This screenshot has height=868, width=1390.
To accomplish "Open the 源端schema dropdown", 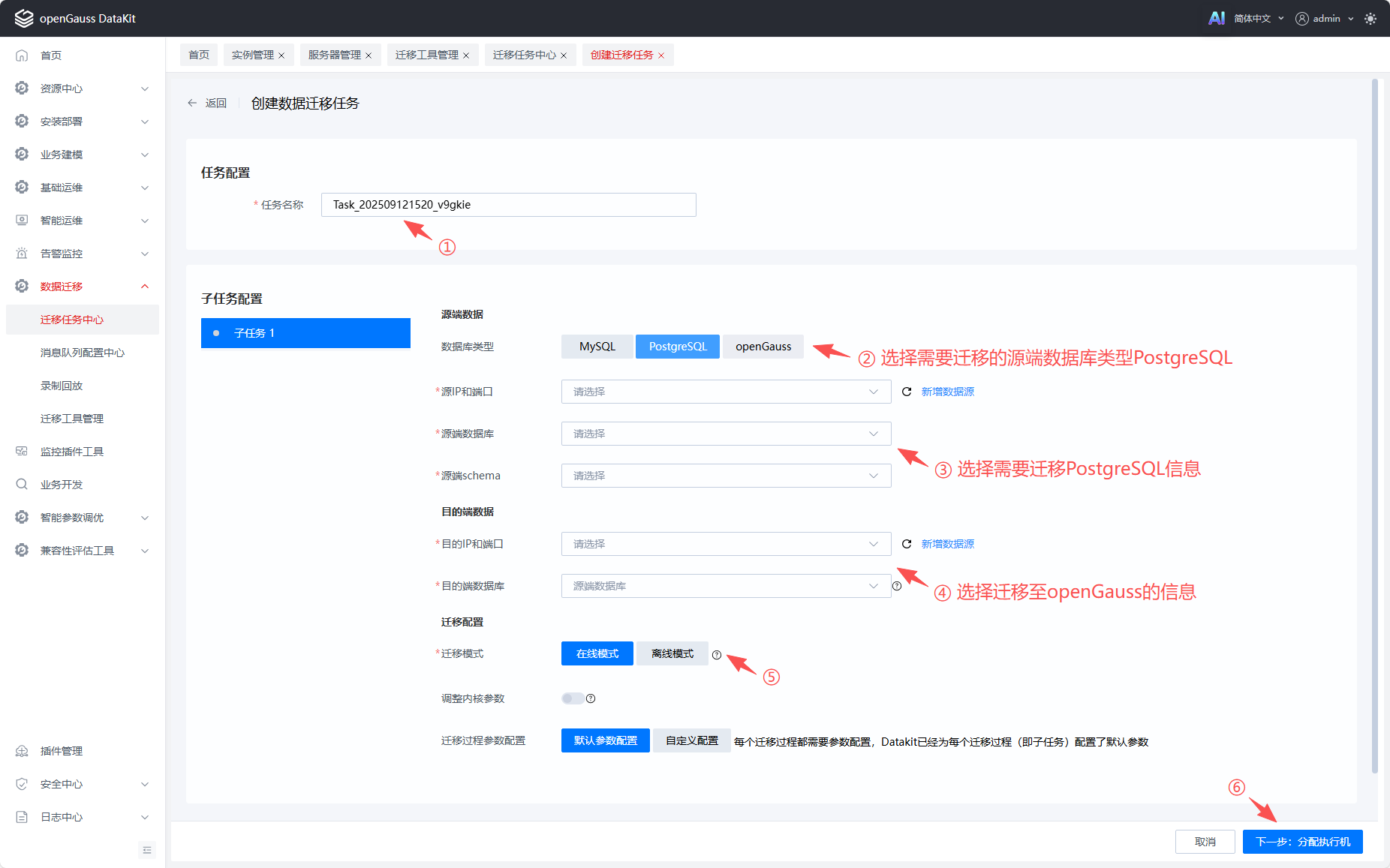I will tap(725, 476).
